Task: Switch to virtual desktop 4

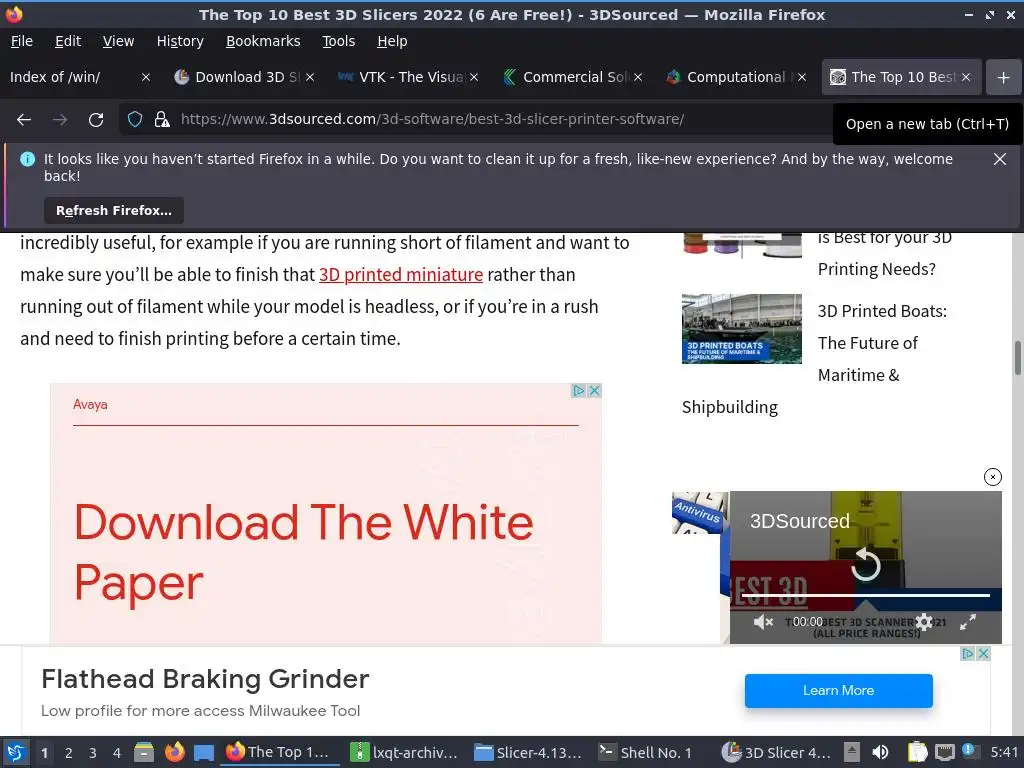Action: [x=117, y=753]
